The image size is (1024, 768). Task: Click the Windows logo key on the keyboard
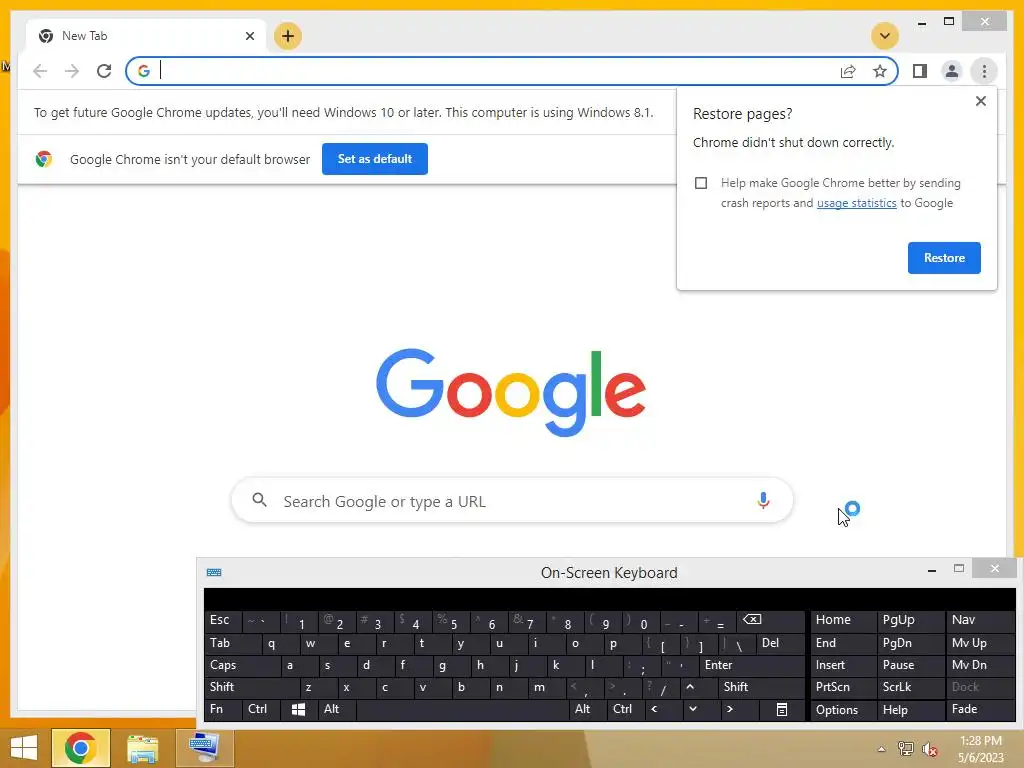click(298, 710)
